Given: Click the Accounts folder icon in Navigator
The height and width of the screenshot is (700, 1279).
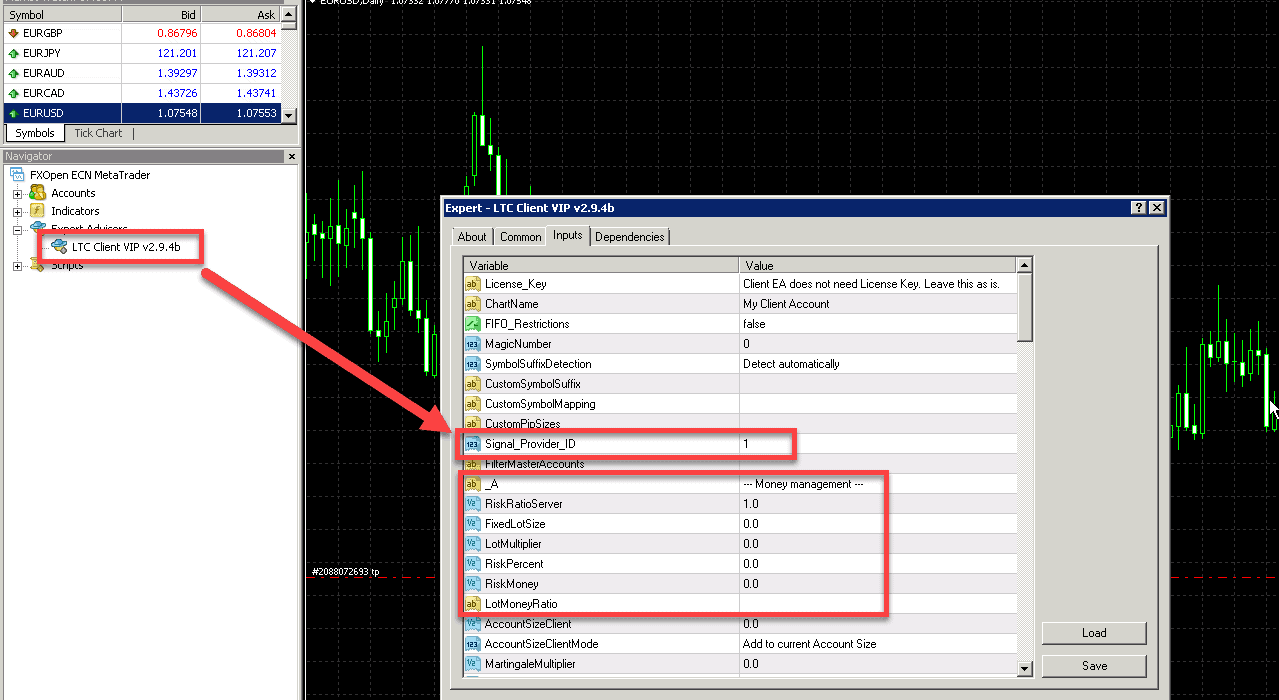Looking at the screenshot, I should pyautogui.click(x=38, y=193).
